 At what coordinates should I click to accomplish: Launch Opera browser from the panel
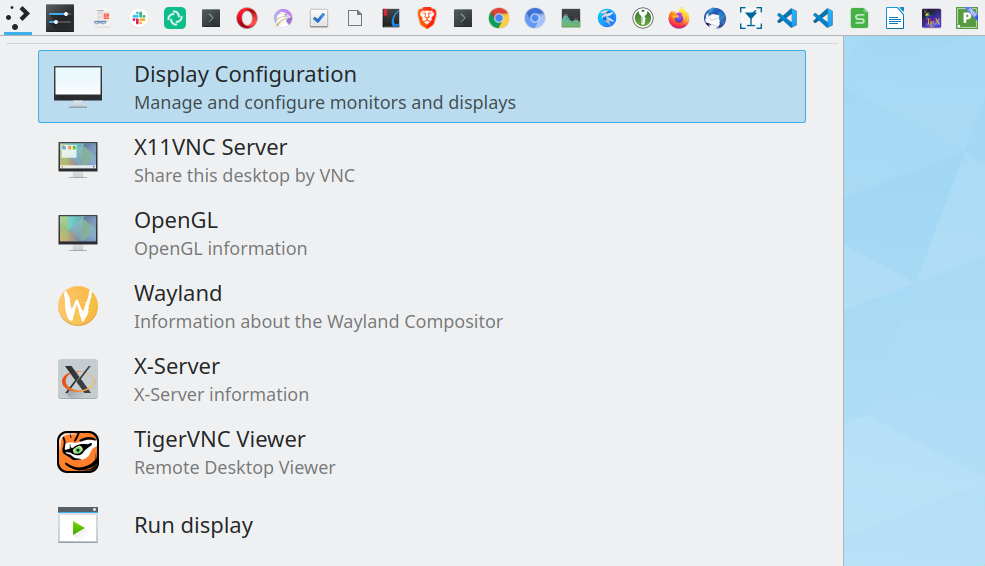point(247,18)
